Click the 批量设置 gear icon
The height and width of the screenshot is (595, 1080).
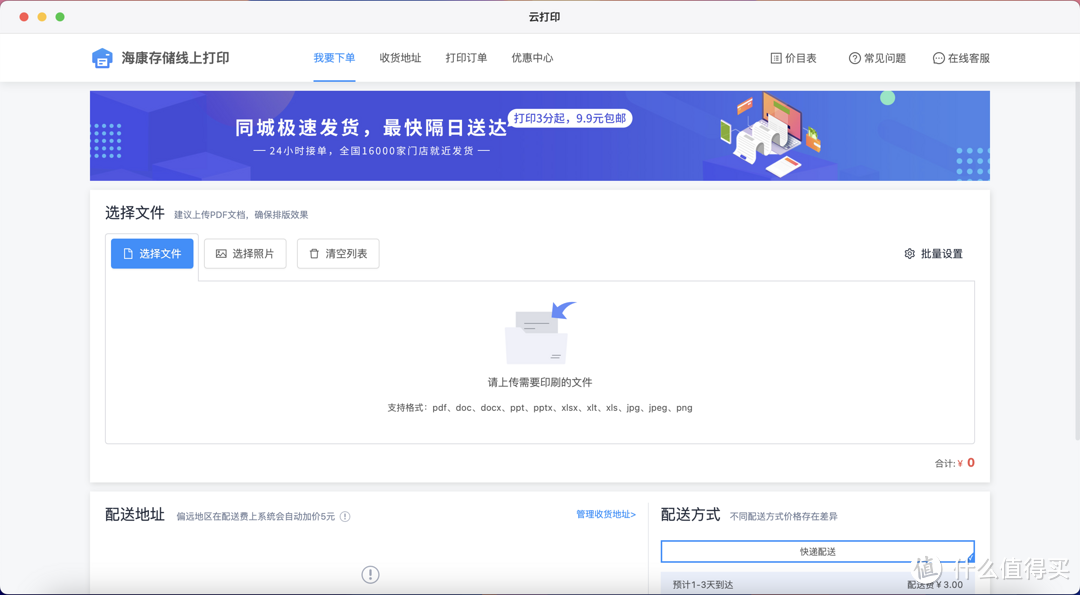coord(909,254)
